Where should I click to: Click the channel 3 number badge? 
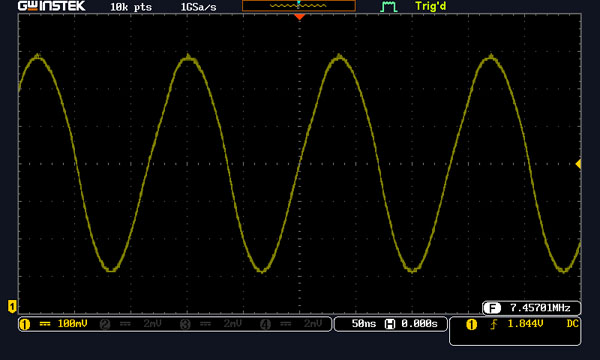click(x=185, y=324)
